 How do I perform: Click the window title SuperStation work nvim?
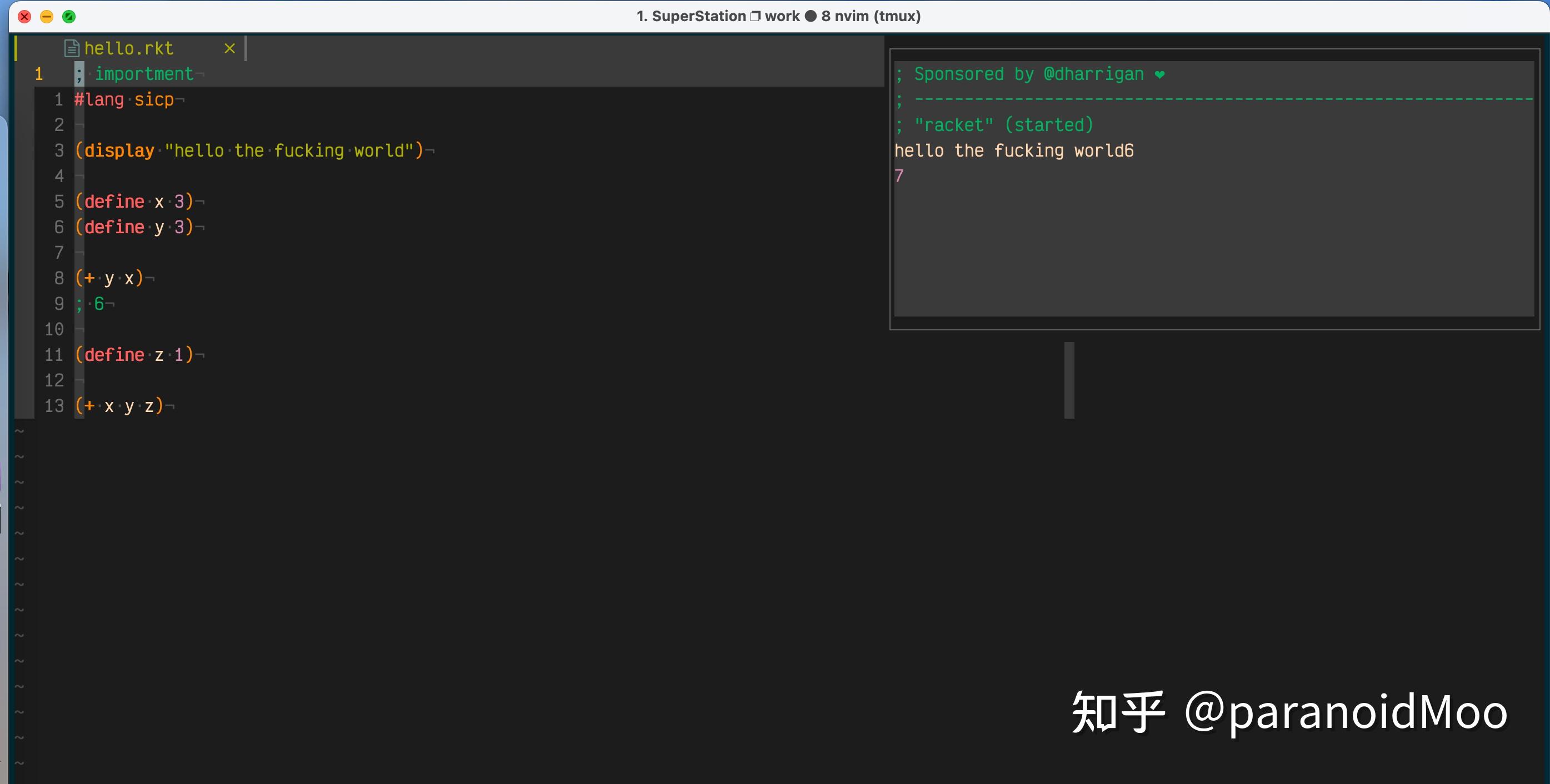click(778, 16)
